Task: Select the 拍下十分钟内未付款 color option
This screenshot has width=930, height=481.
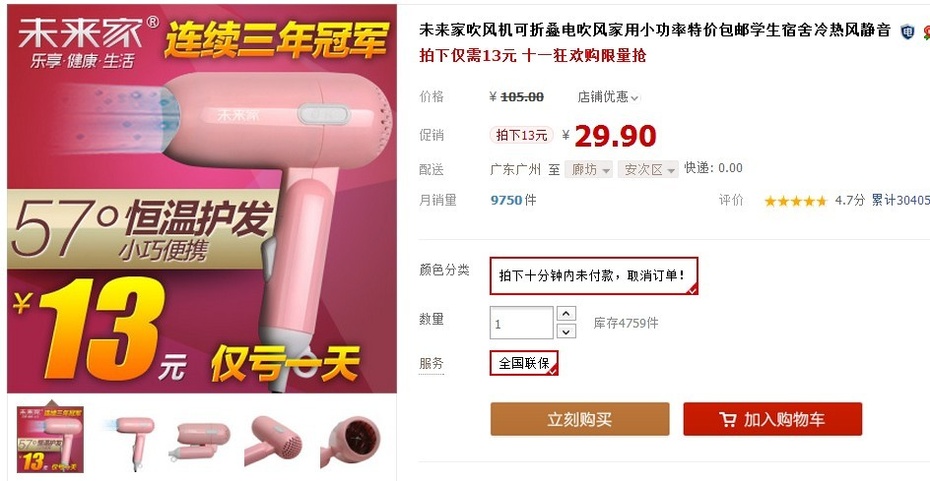Action: pyautogui.click(x=594, y=276)
